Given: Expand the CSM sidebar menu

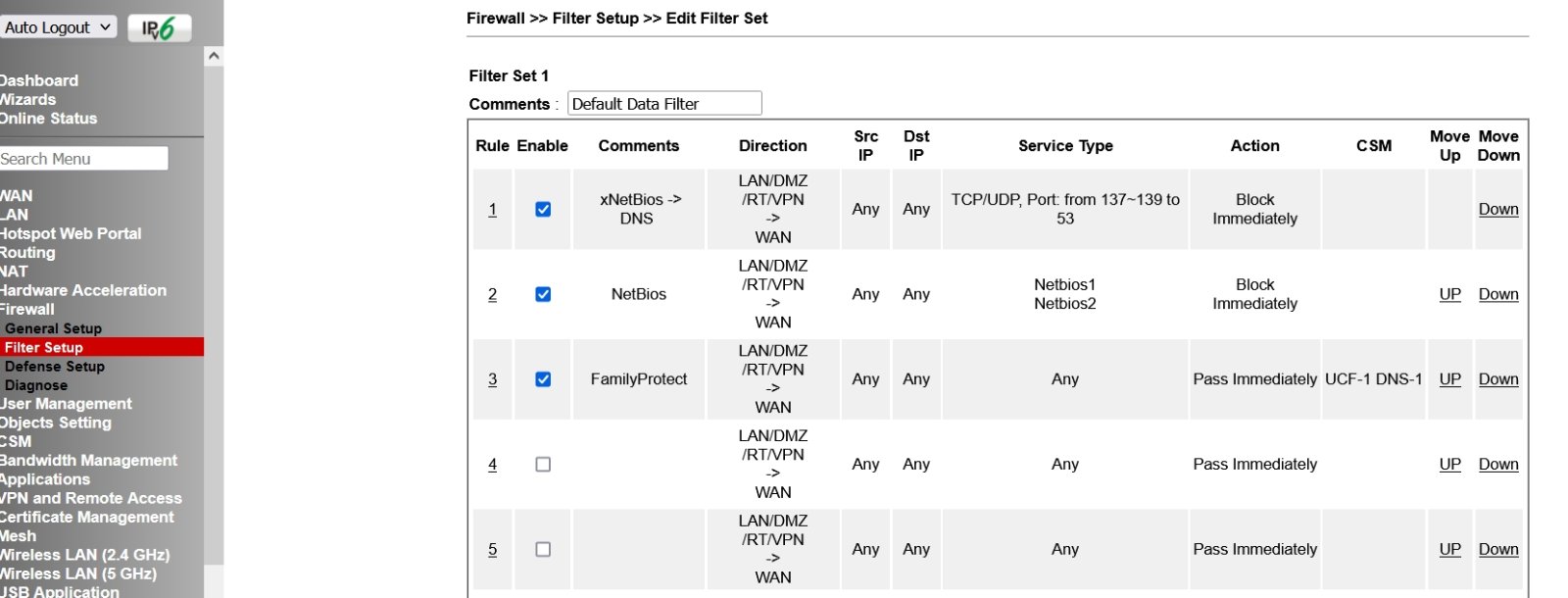Looking at the screenshot, I should (16, 441).
